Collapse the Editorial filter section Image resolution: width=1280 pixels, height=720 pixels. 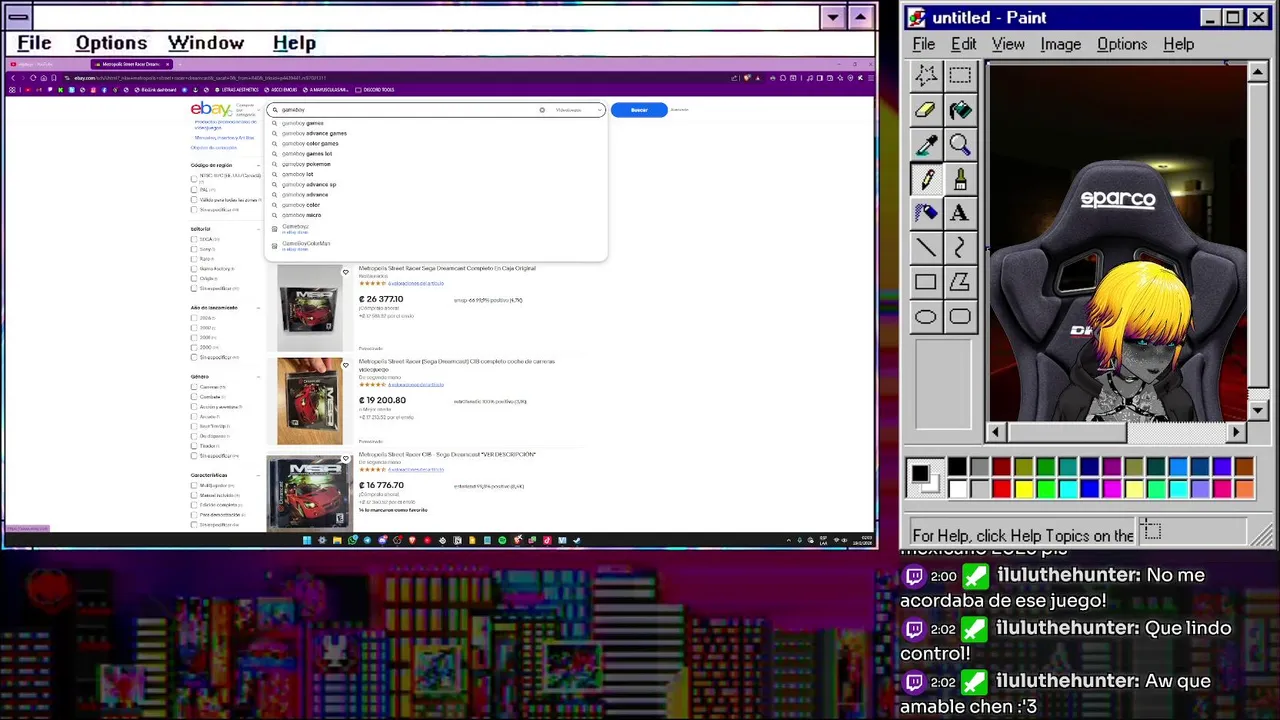click(258, 229)
